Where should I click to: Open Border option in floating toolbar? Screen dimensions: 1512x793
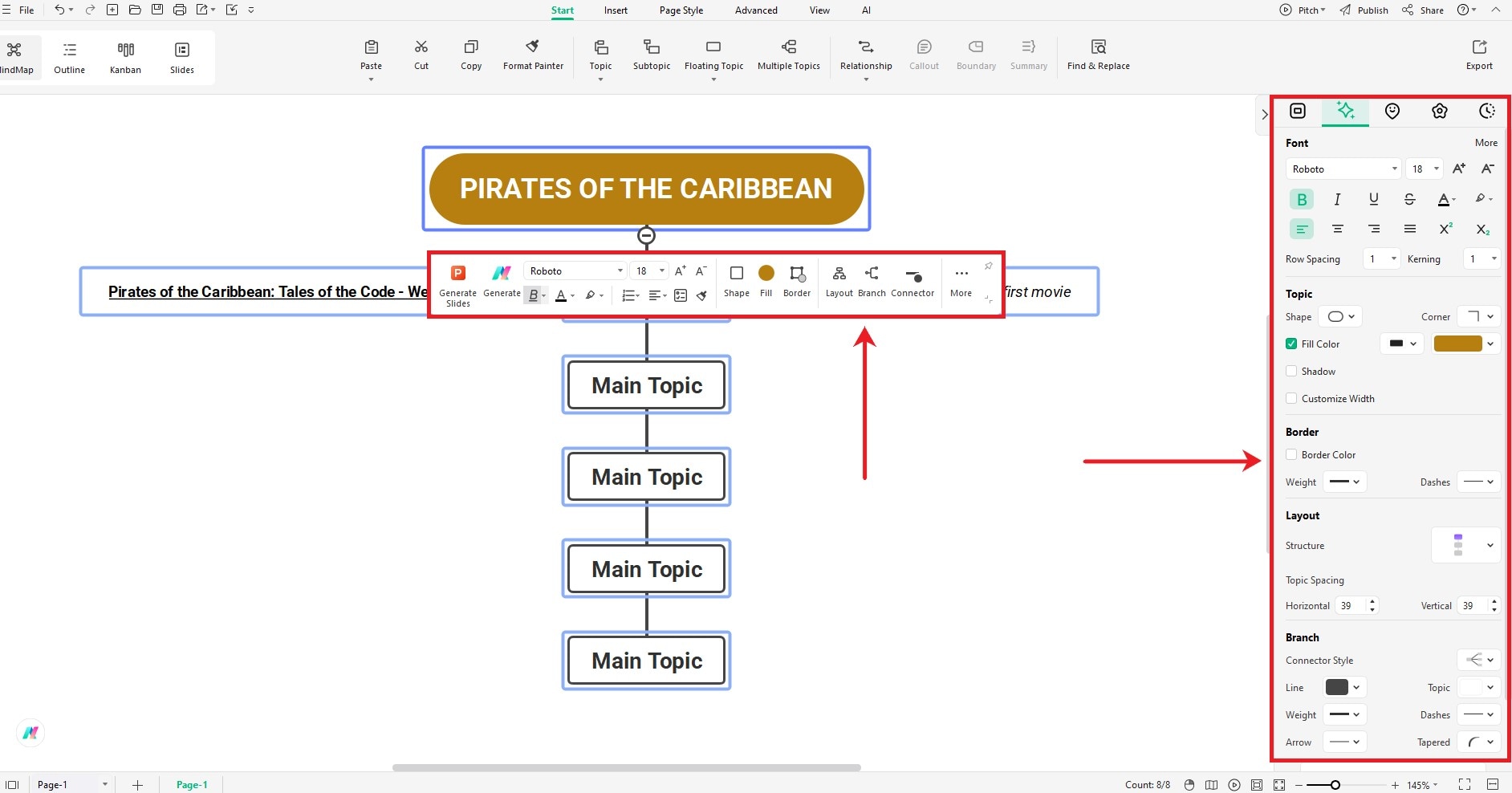(x=797, y=281)
